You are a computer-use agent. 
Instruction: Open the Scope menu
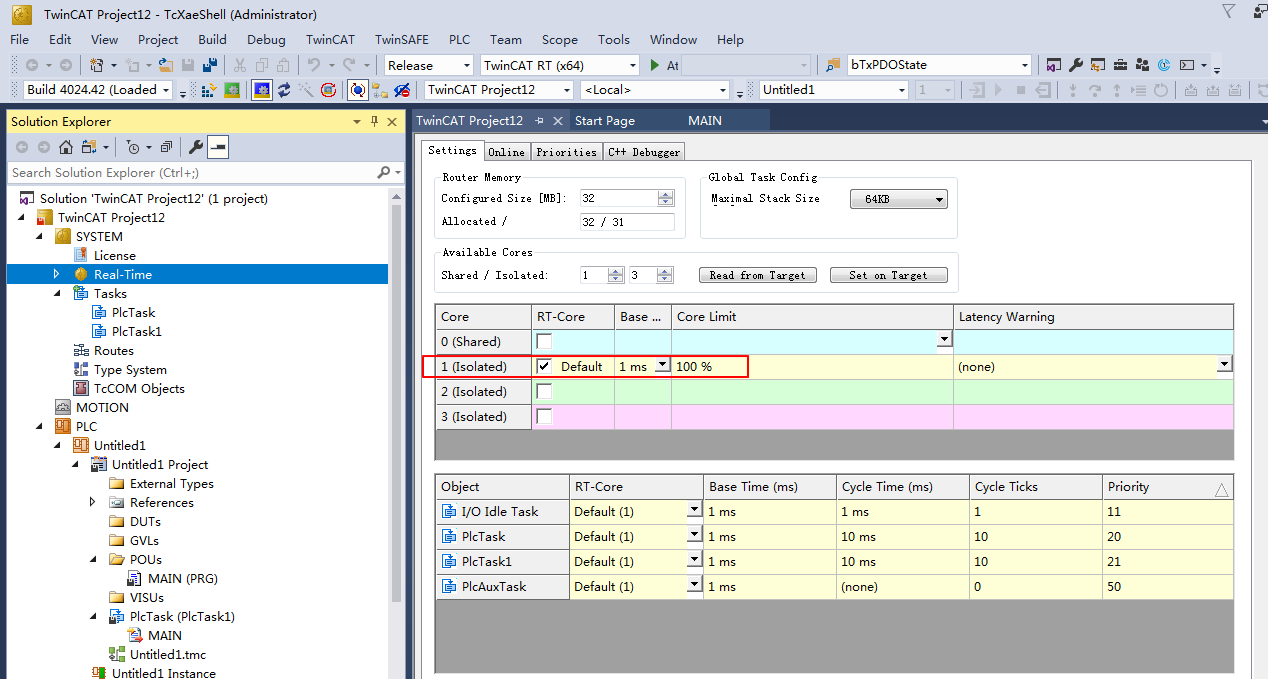[559, 40]
